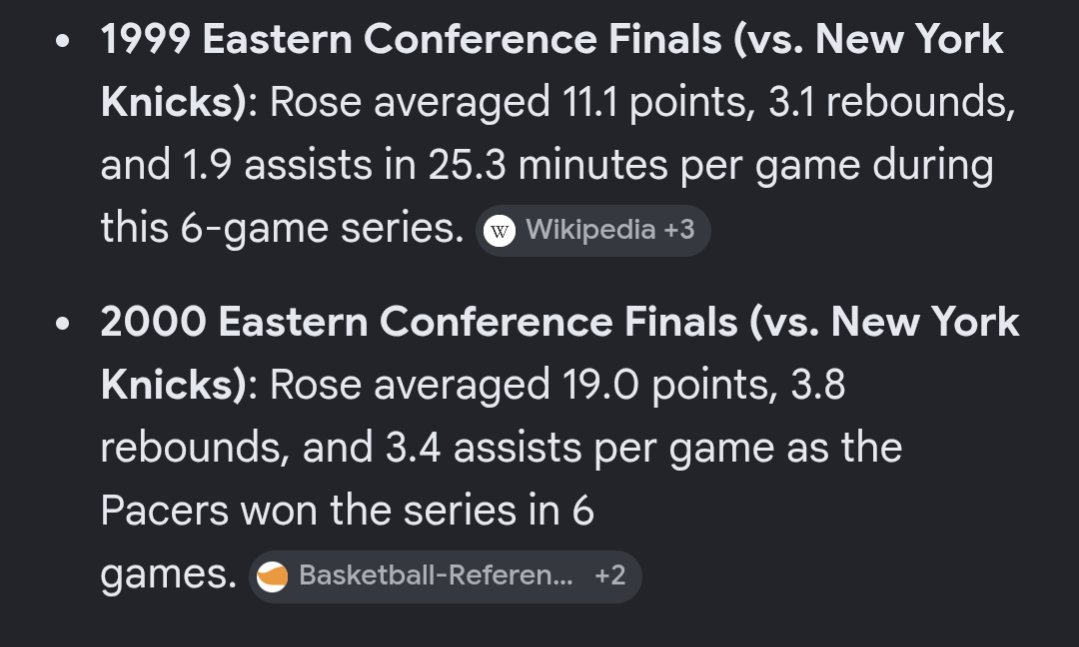
Task: Click the Wikipedia W logo icon
Action: (499, 231)
